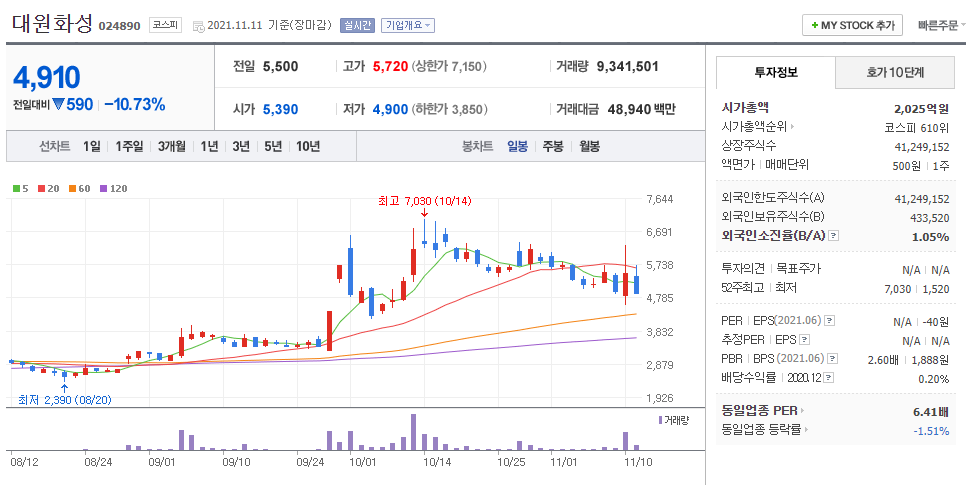Image resolution: width=977 pixels, height=485 pixels.
Task: Open help icon beside 외국인소진율(B/A)
Action: (x=834, y=236)
